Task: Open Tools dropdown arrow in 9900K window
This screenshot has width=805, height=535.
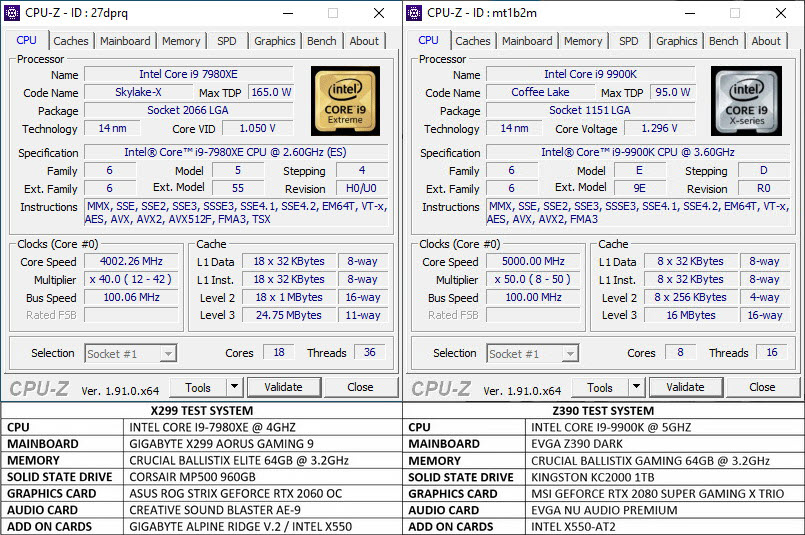Action: tap(637, 387)
